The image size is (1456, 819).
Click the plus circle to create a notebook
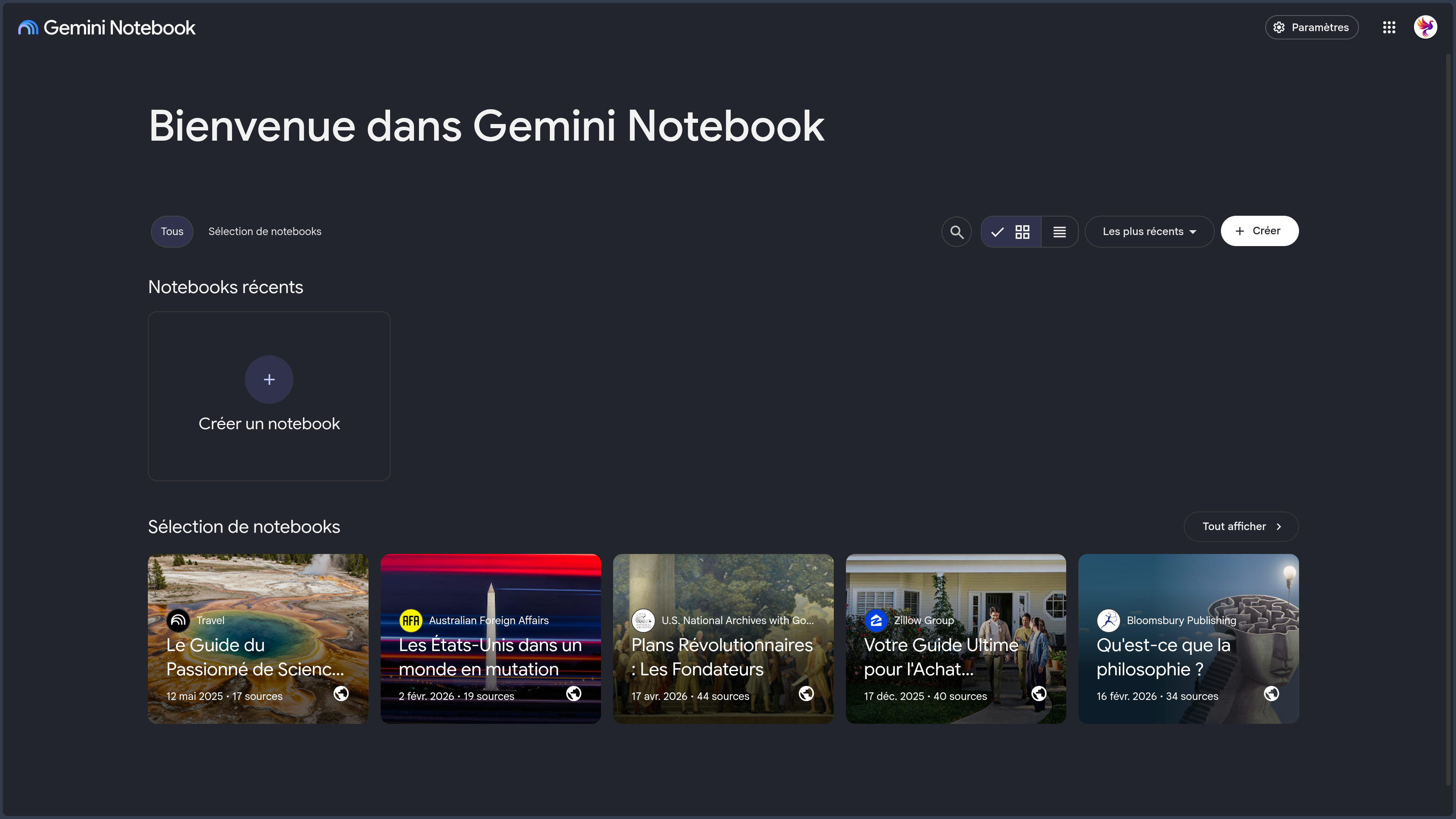coord(269,379)
